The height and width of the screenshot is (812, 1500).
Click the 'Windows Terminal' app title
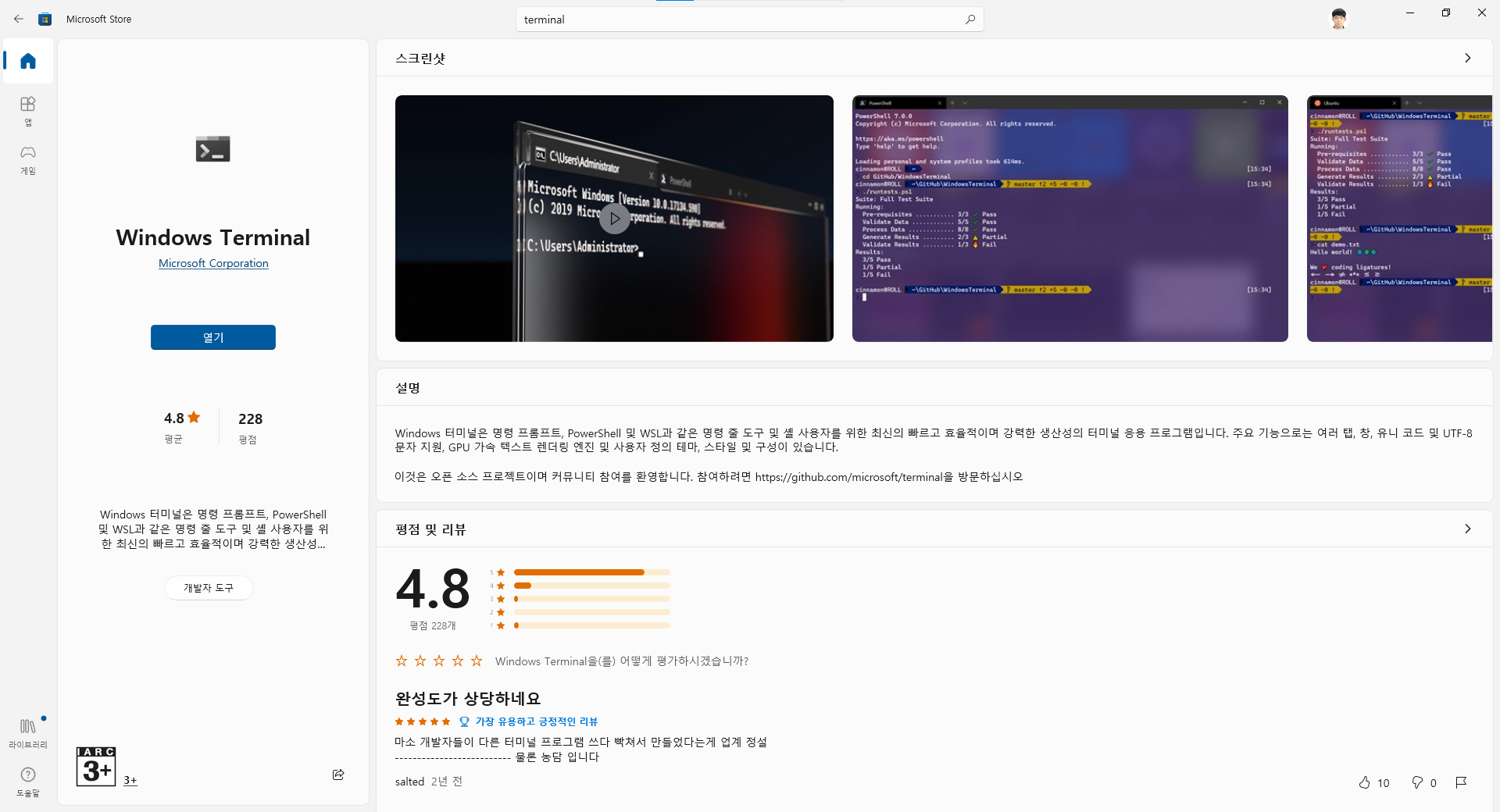213,237
